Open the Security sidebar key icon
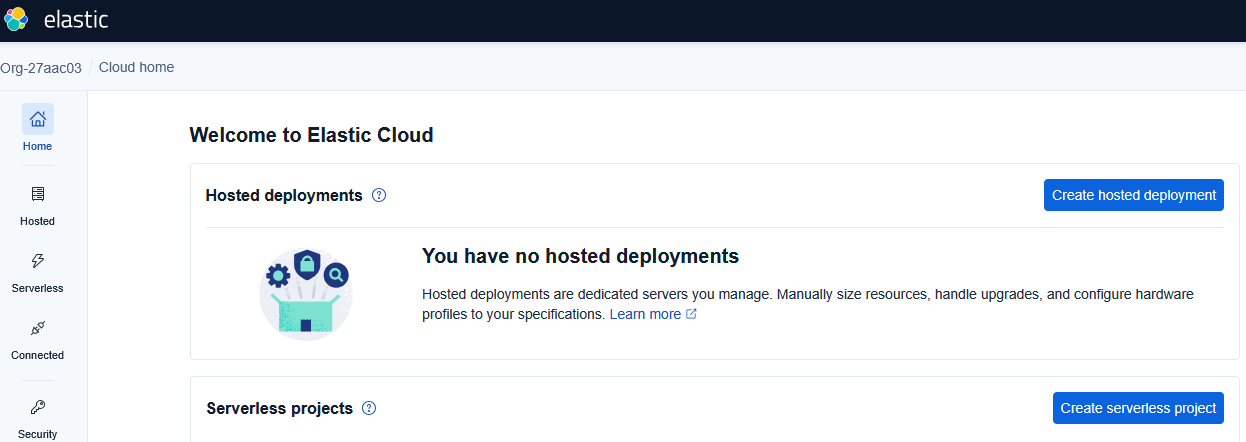 (38, 407)
